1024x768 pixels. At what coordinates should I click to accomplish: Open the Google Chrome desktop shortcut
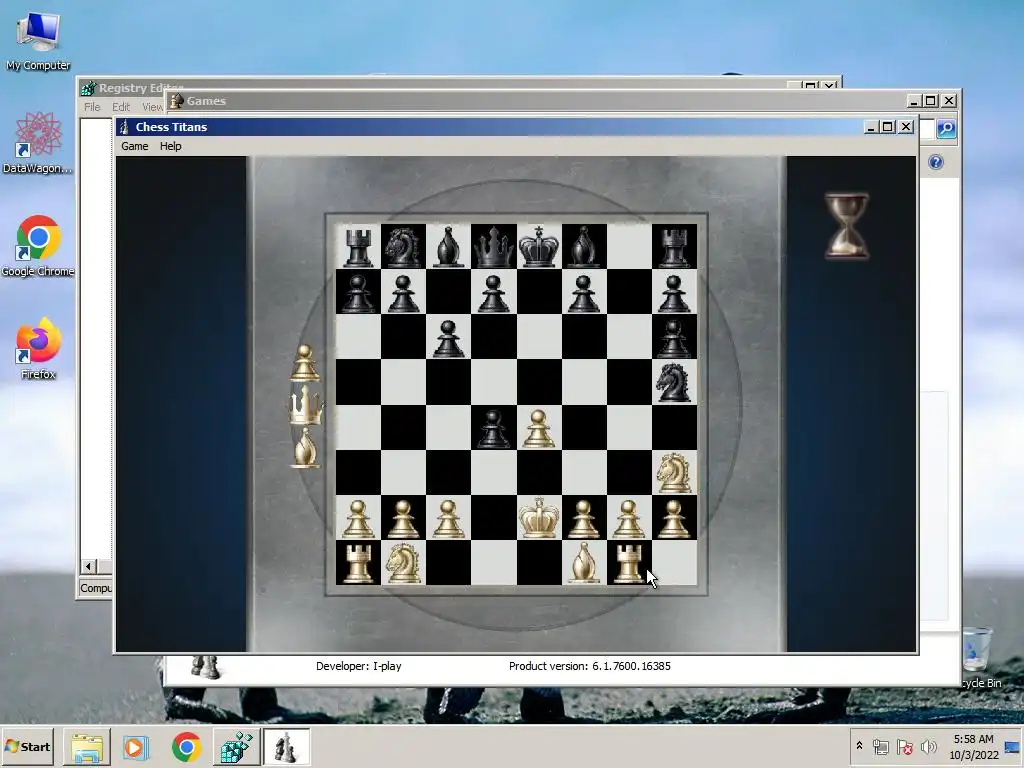point(38,246)
